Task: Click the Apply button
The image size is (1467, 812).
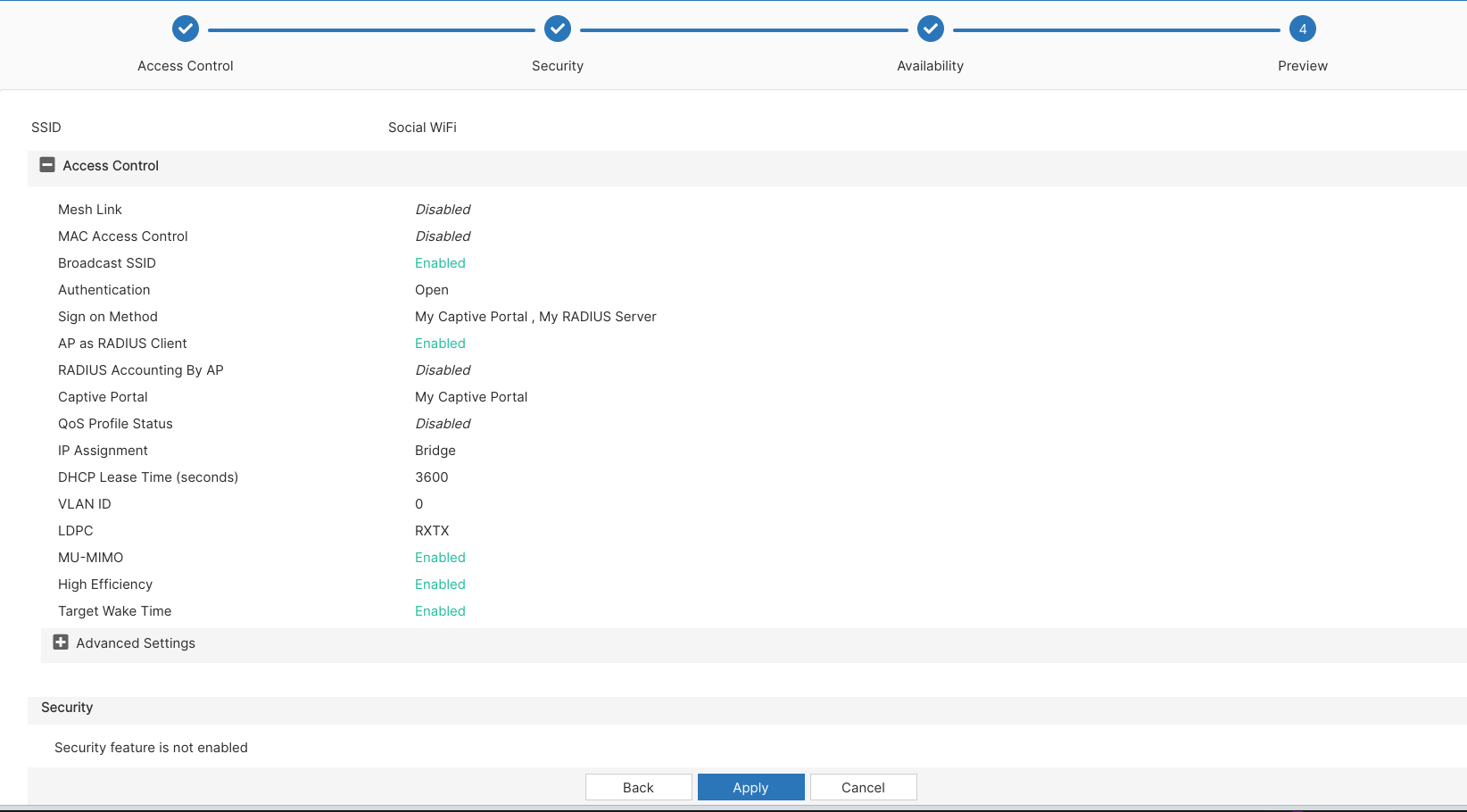Action: click(x=750, y=787)
